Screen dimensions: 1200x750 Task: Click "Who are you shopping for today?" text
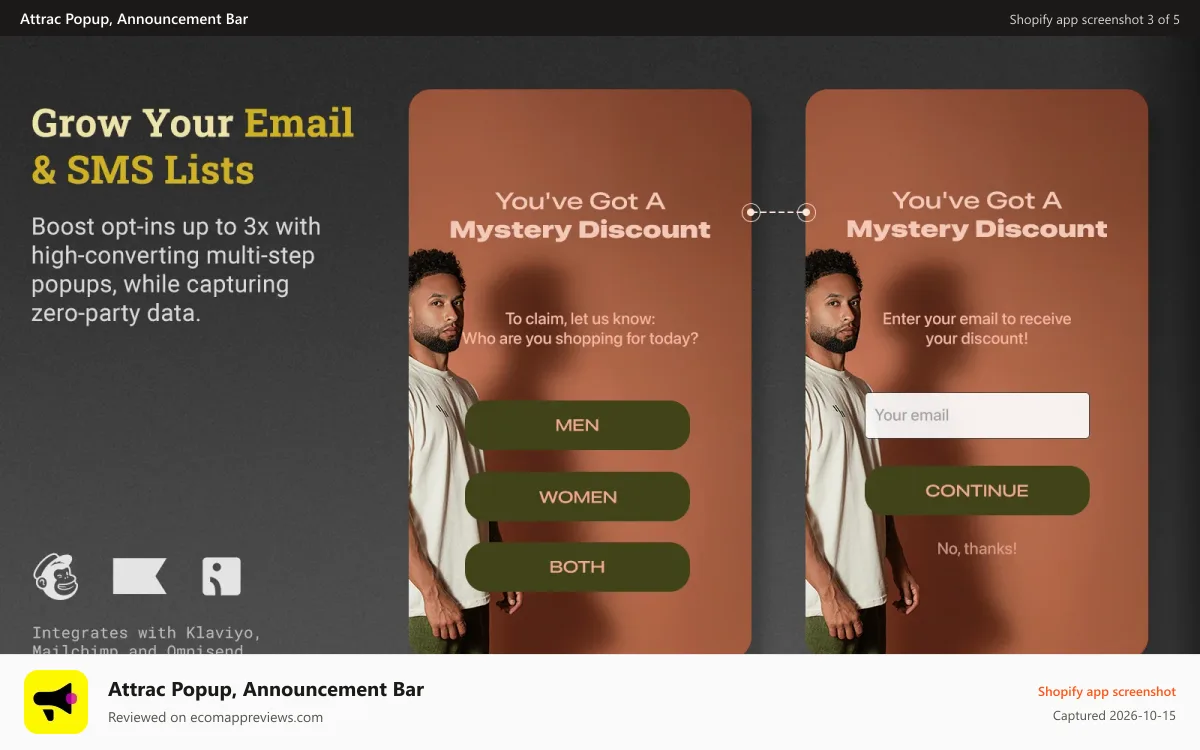click(580, 338)
